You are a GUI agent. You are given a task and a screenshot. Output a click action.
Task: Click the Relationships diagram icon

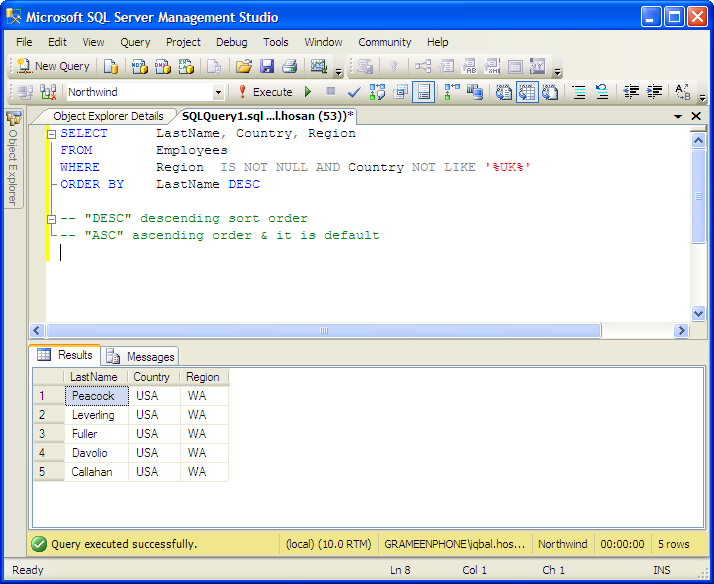(423, 66)
